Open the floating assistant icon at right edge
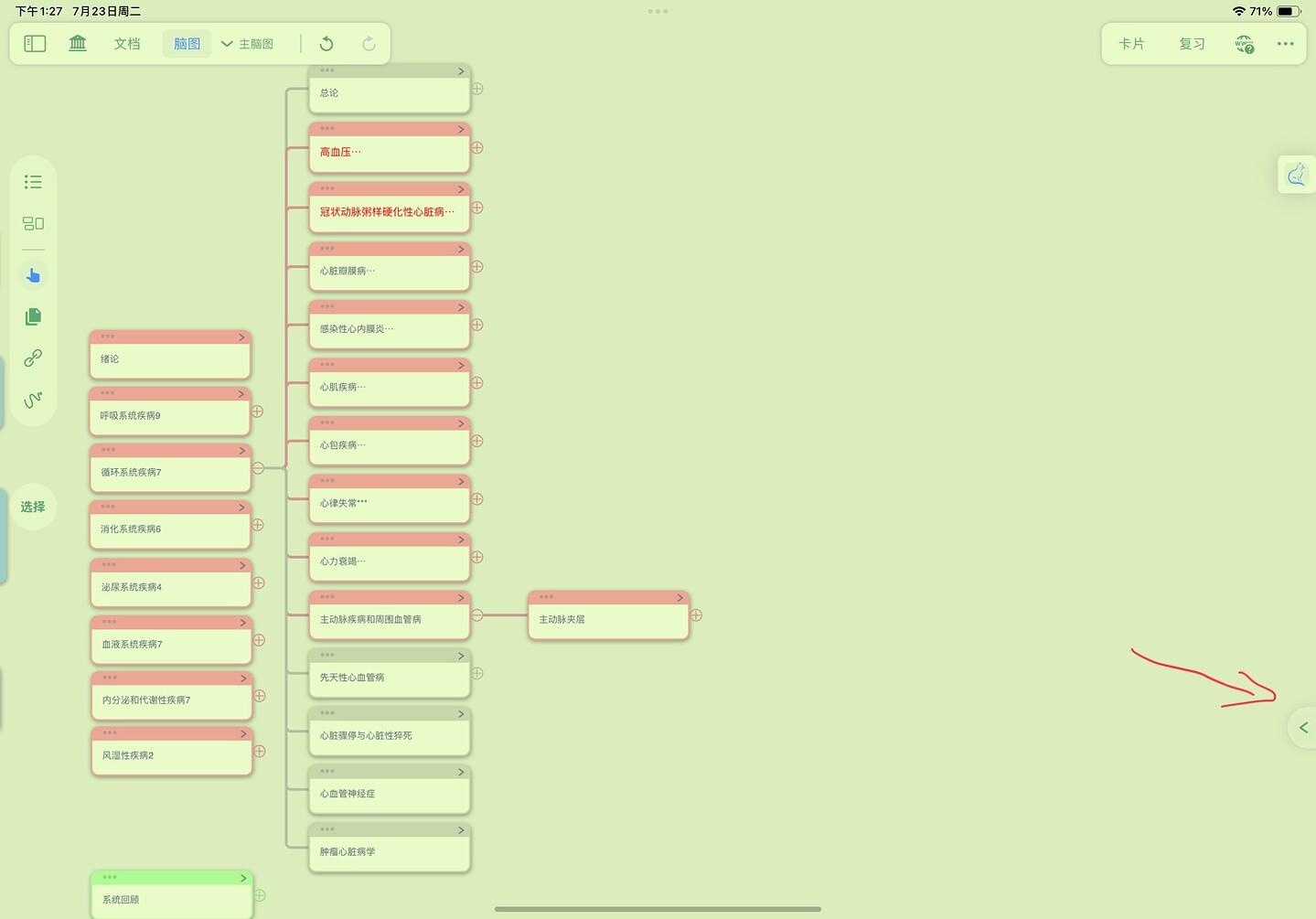 [x=1297, y=174]
